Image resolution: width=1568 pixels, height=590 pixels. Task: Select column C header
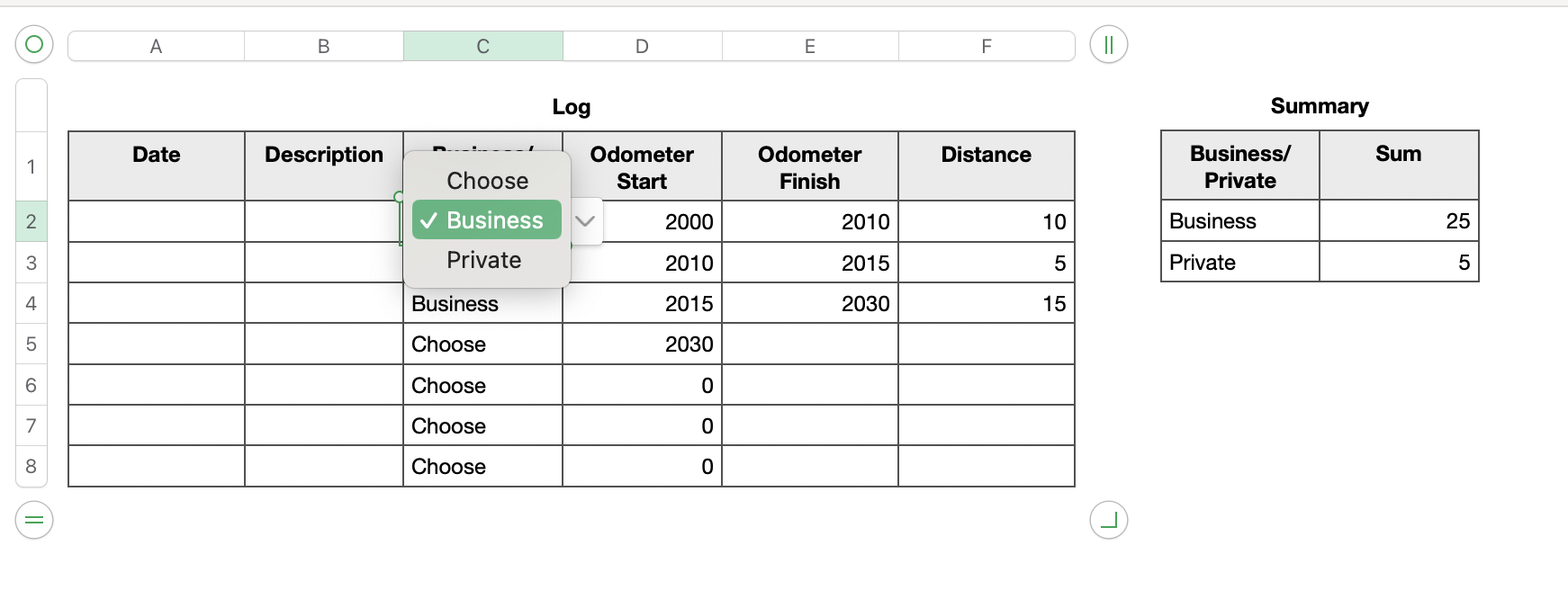(483, 46)
